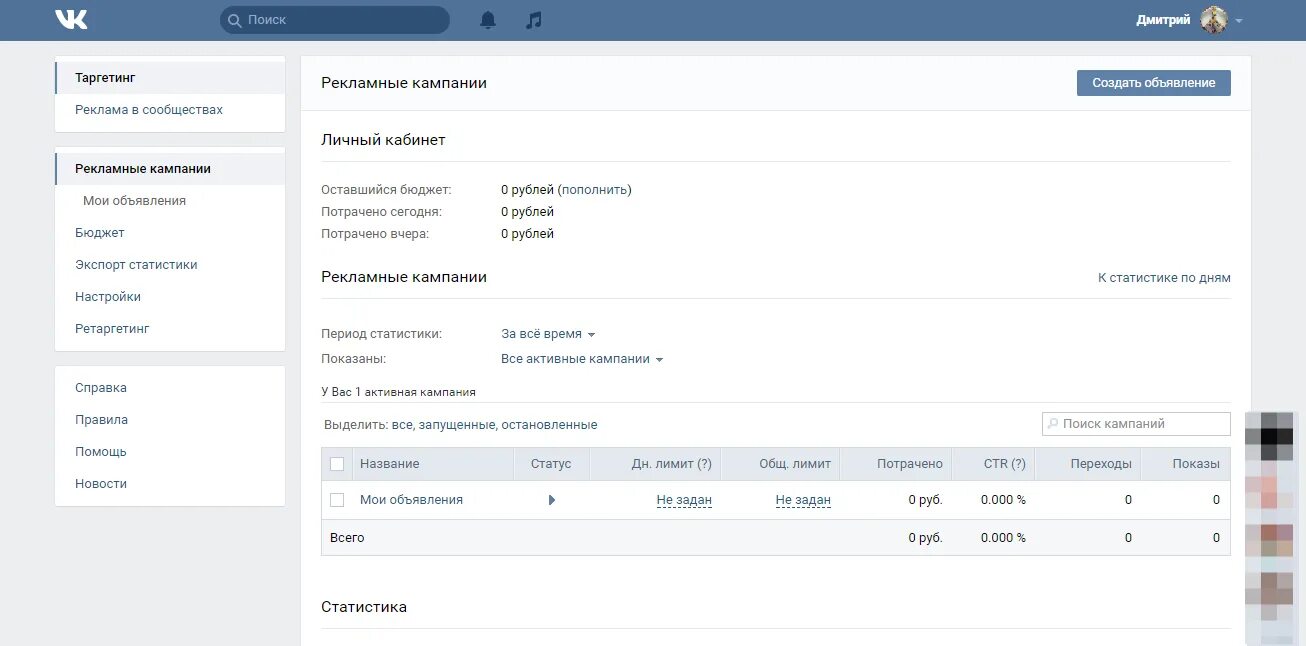Select все campaigns link

[402, 425]
